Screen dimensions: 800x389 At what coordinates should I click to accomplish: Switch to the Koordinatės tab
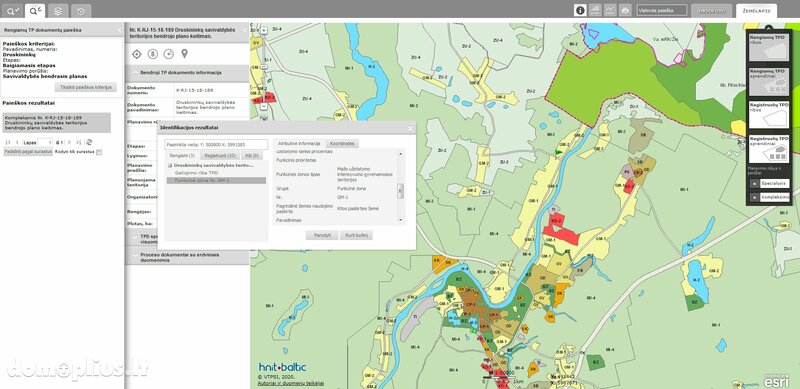coord(342,144)
